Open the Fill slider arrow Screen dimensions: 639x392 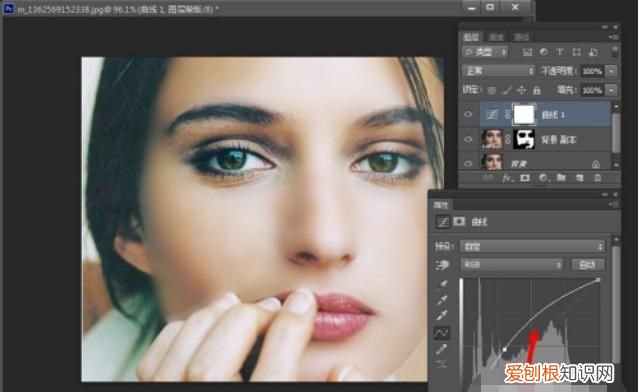[611, 90]
